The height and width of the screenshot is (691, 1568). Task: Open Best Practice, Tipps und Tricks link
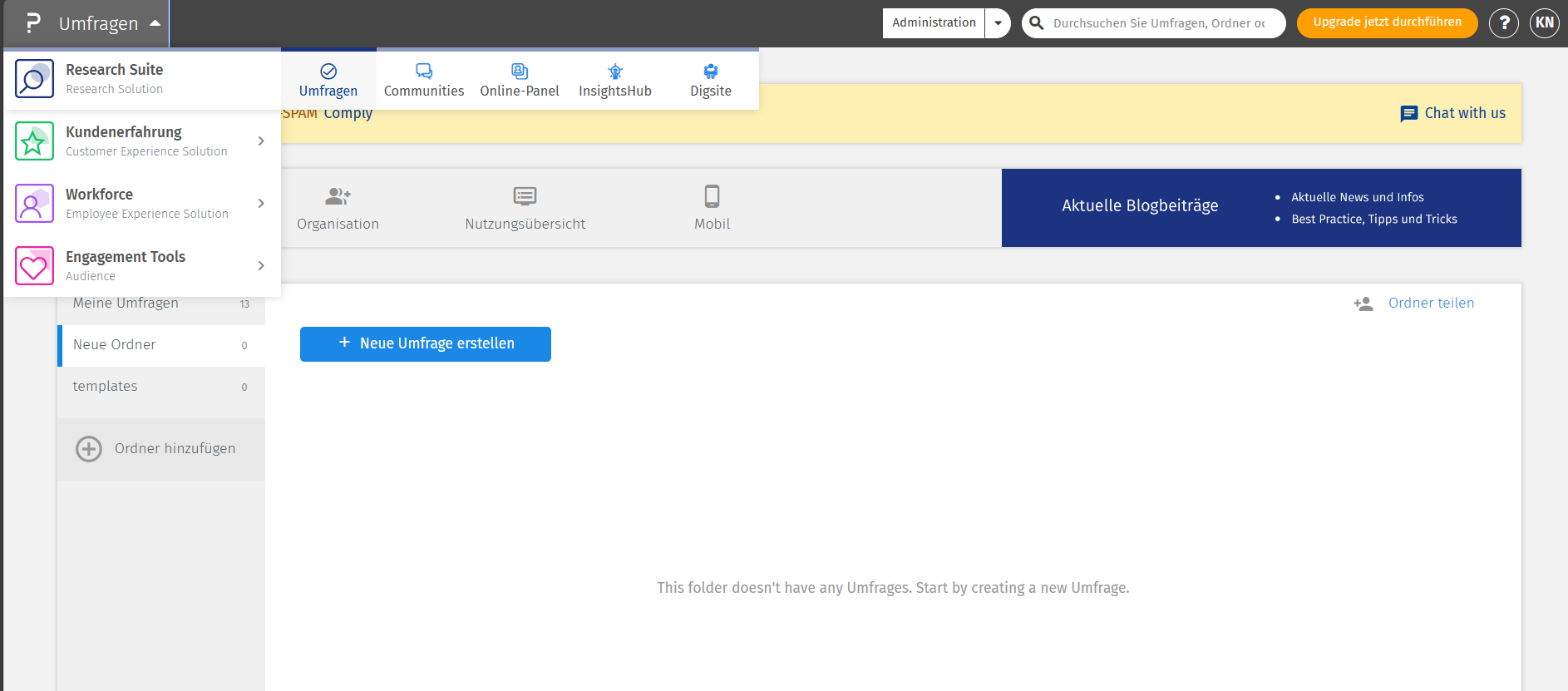tap(1374, 219)
